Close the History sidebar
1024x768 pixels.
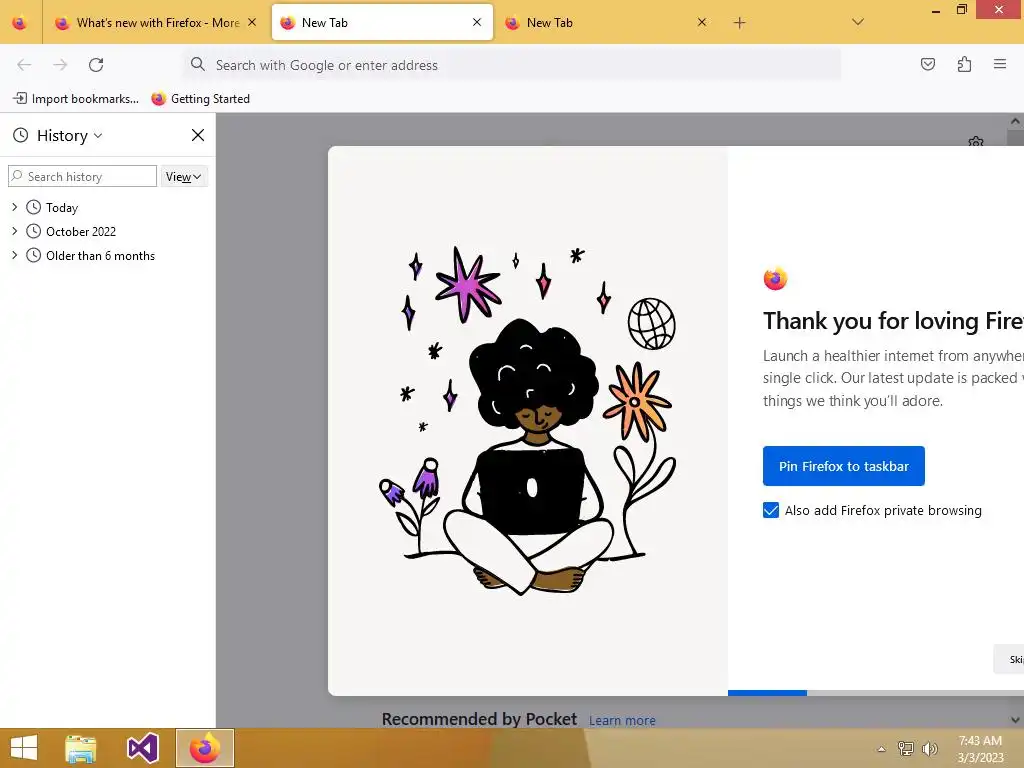(198, 135)
